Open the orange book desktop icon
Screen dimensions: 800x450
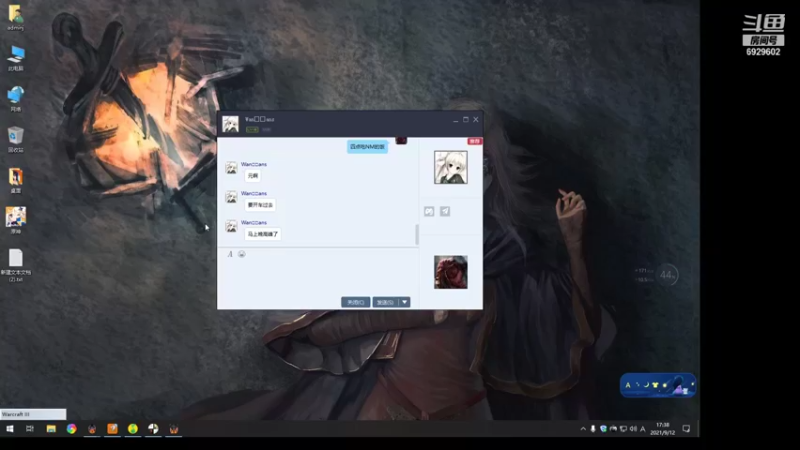16,181
